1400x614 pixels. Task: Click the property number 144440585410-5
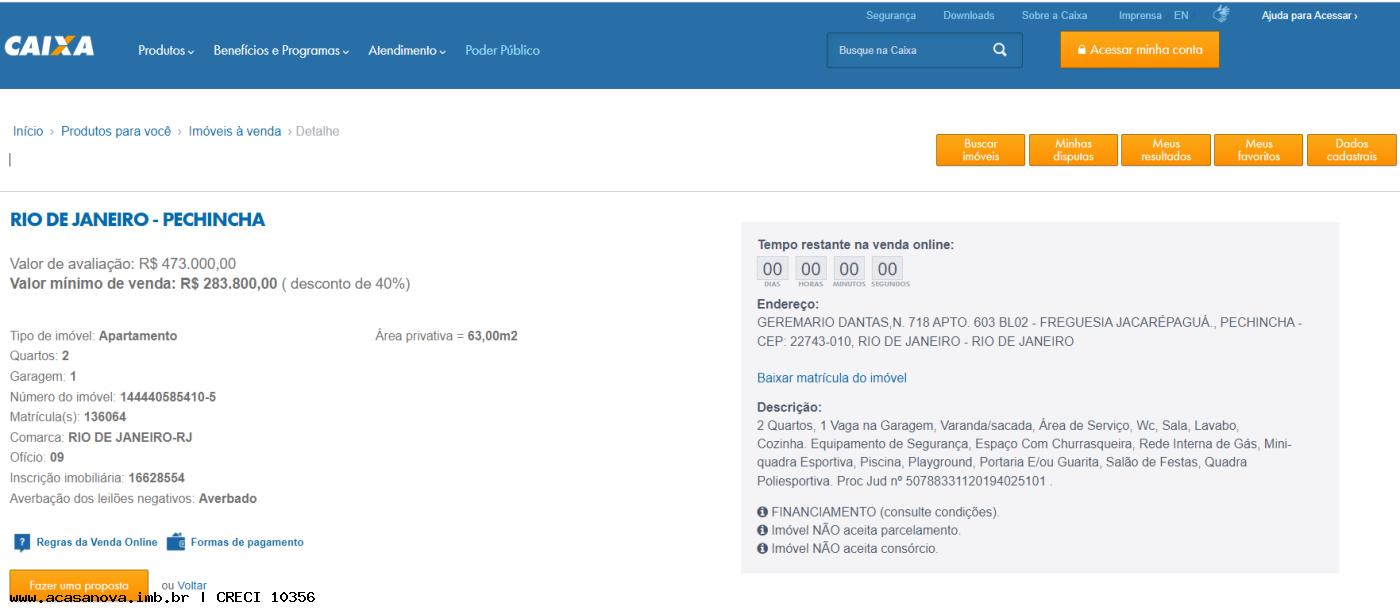[168, 397]
